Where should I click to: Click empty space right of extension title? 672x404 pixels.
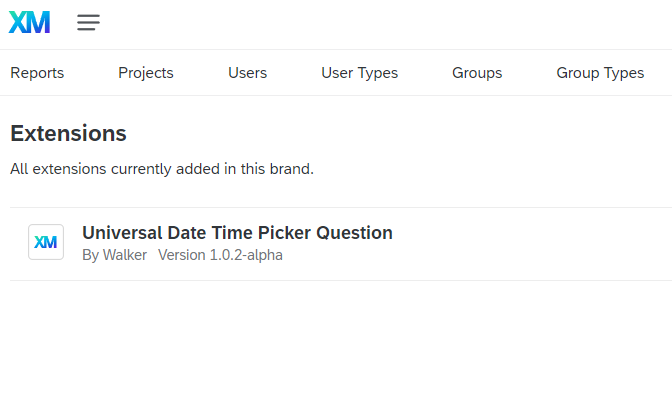tap(531, 233)
